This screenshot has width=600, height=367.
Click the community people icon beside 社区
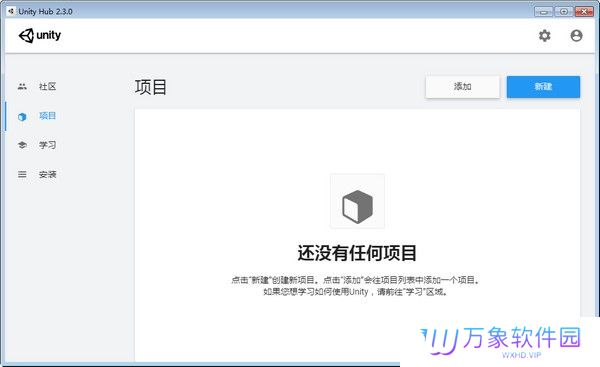tap(22, 86)
